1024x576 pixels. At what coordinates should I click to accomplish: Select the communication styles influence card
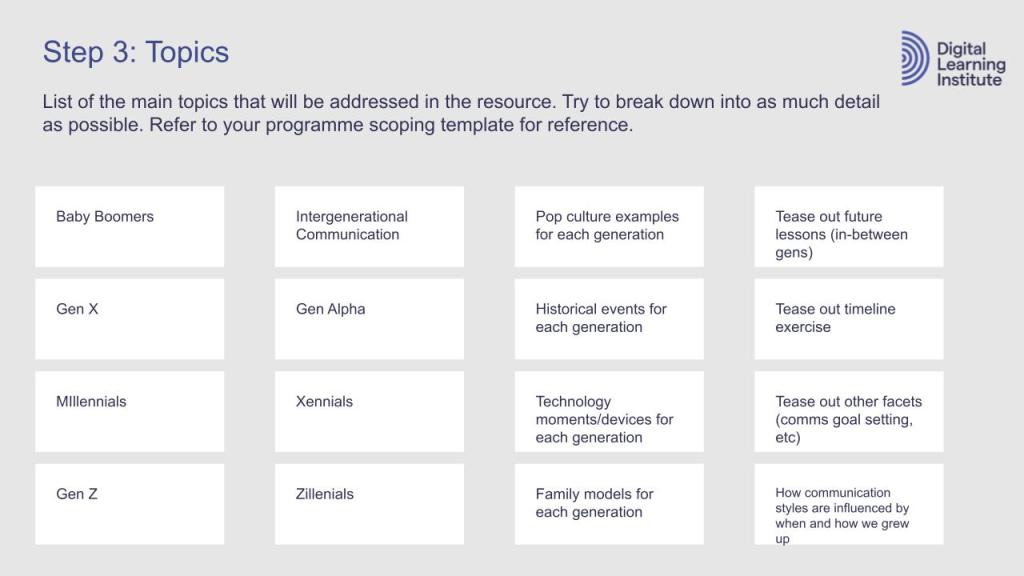click(849, 504)
